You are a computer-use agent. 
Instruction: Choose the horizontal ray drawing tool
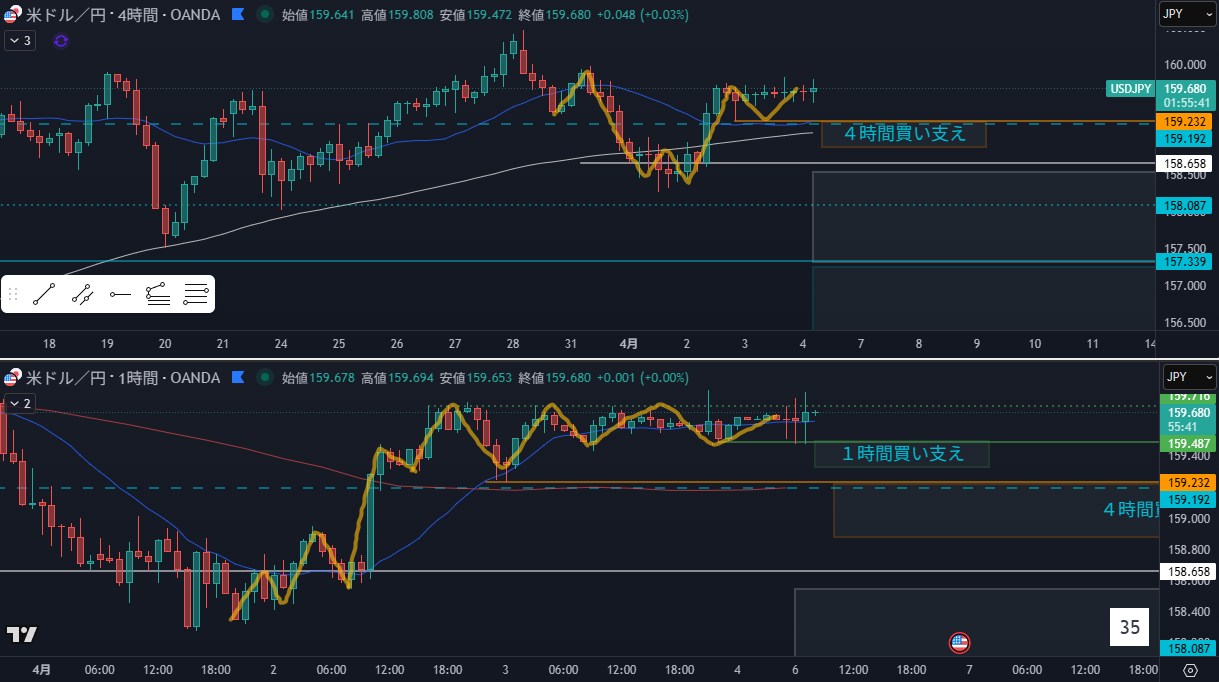(x=120, y=294)
